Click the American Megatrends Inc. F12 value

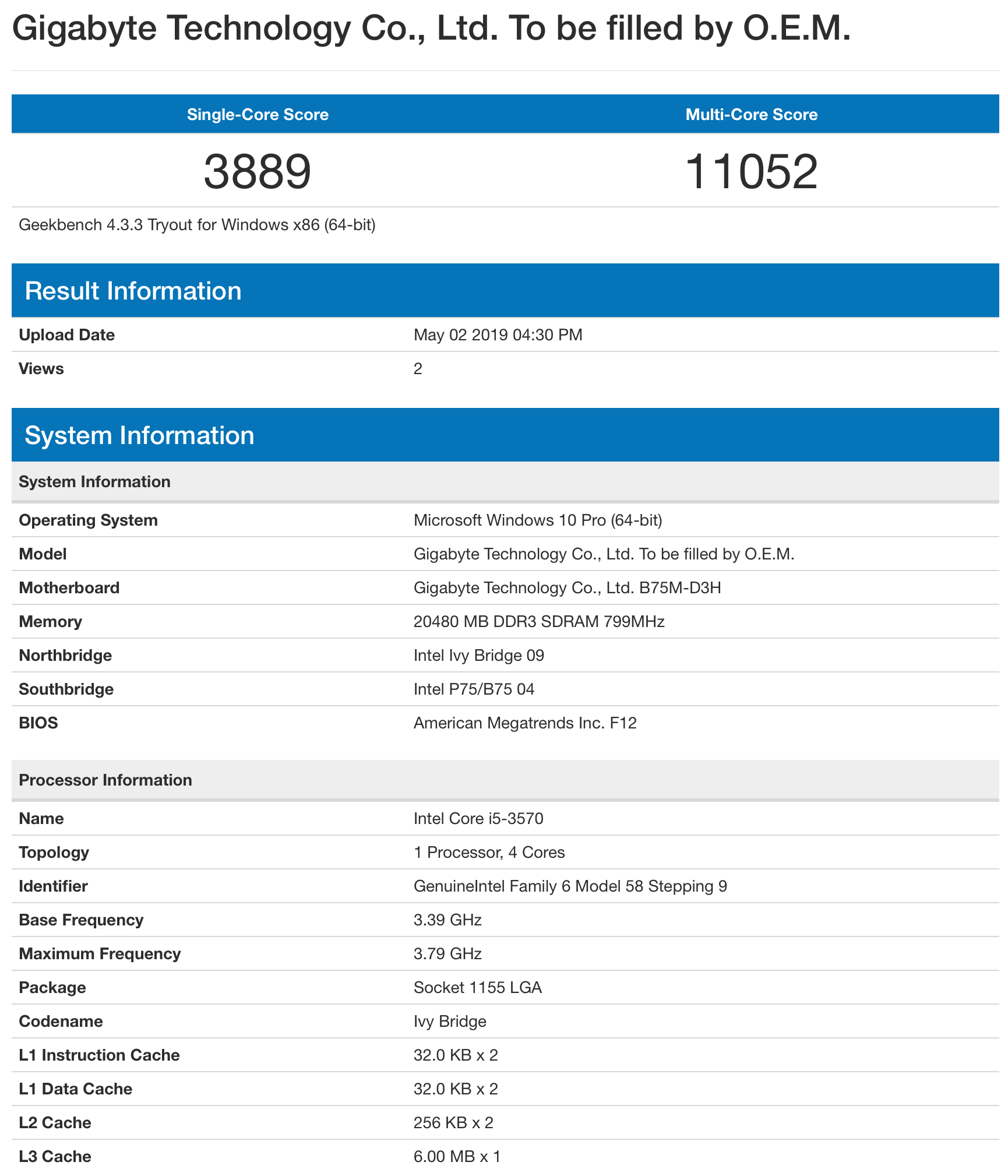point(525,723)
